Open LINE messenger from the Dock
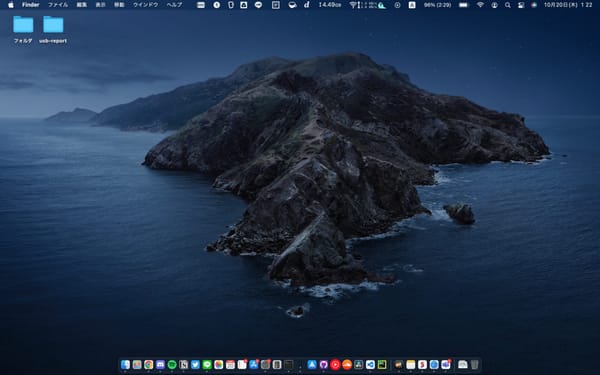 point(207,365)
